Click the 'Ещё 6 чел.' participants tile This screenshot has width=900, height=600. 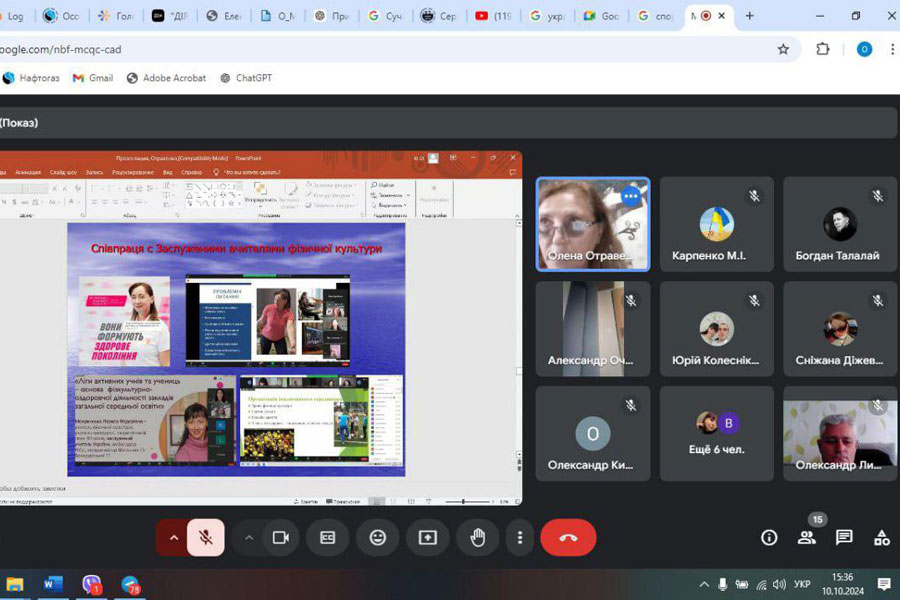coord(718,433)
